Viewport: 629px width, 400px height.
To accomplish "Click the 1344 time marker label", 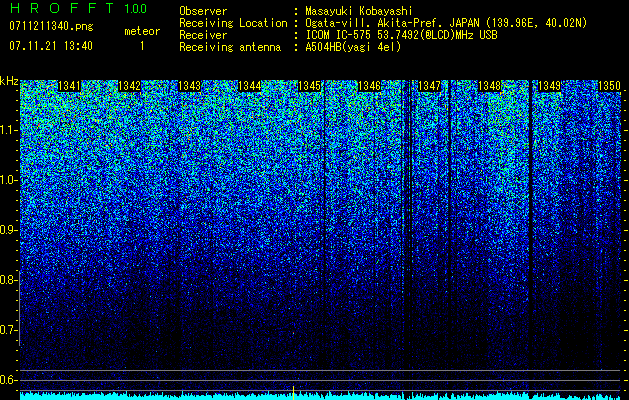I will (250, 86).
